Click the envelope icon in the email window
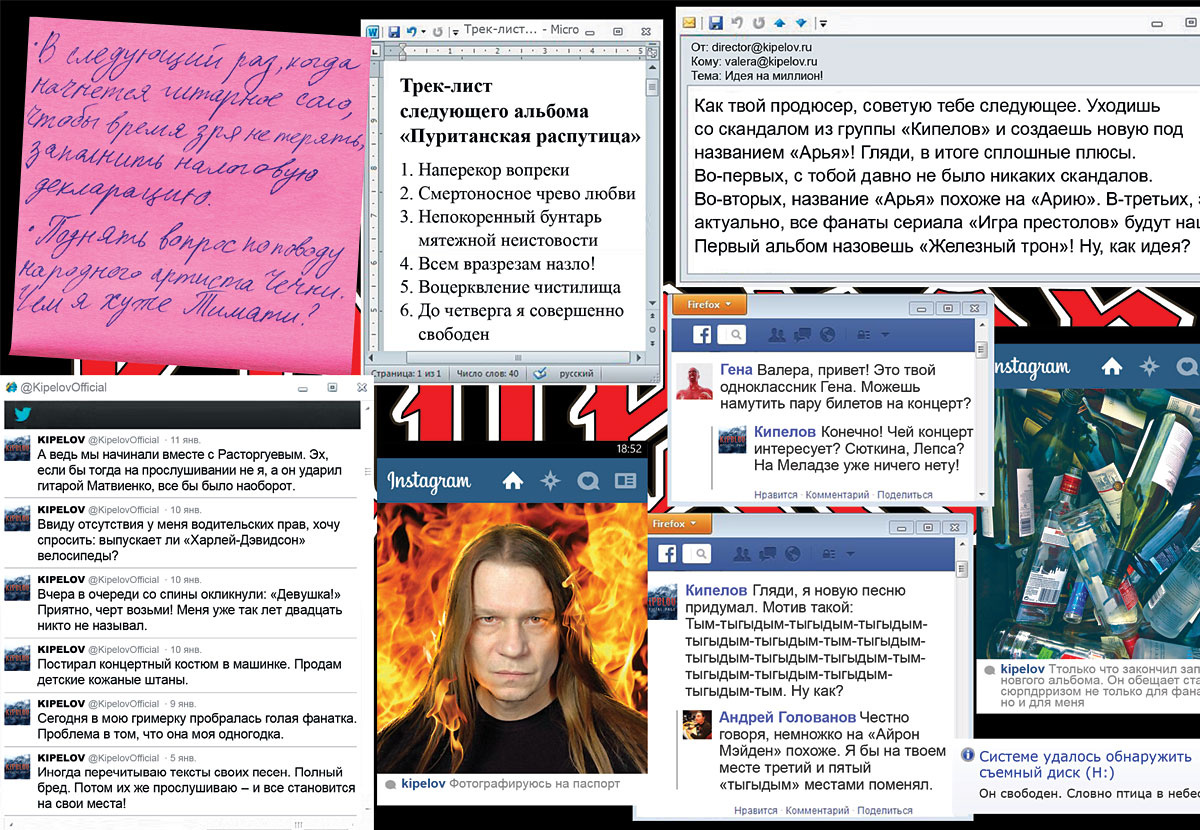The height and width of the screenshot is (830, 1200). [689, 20]
